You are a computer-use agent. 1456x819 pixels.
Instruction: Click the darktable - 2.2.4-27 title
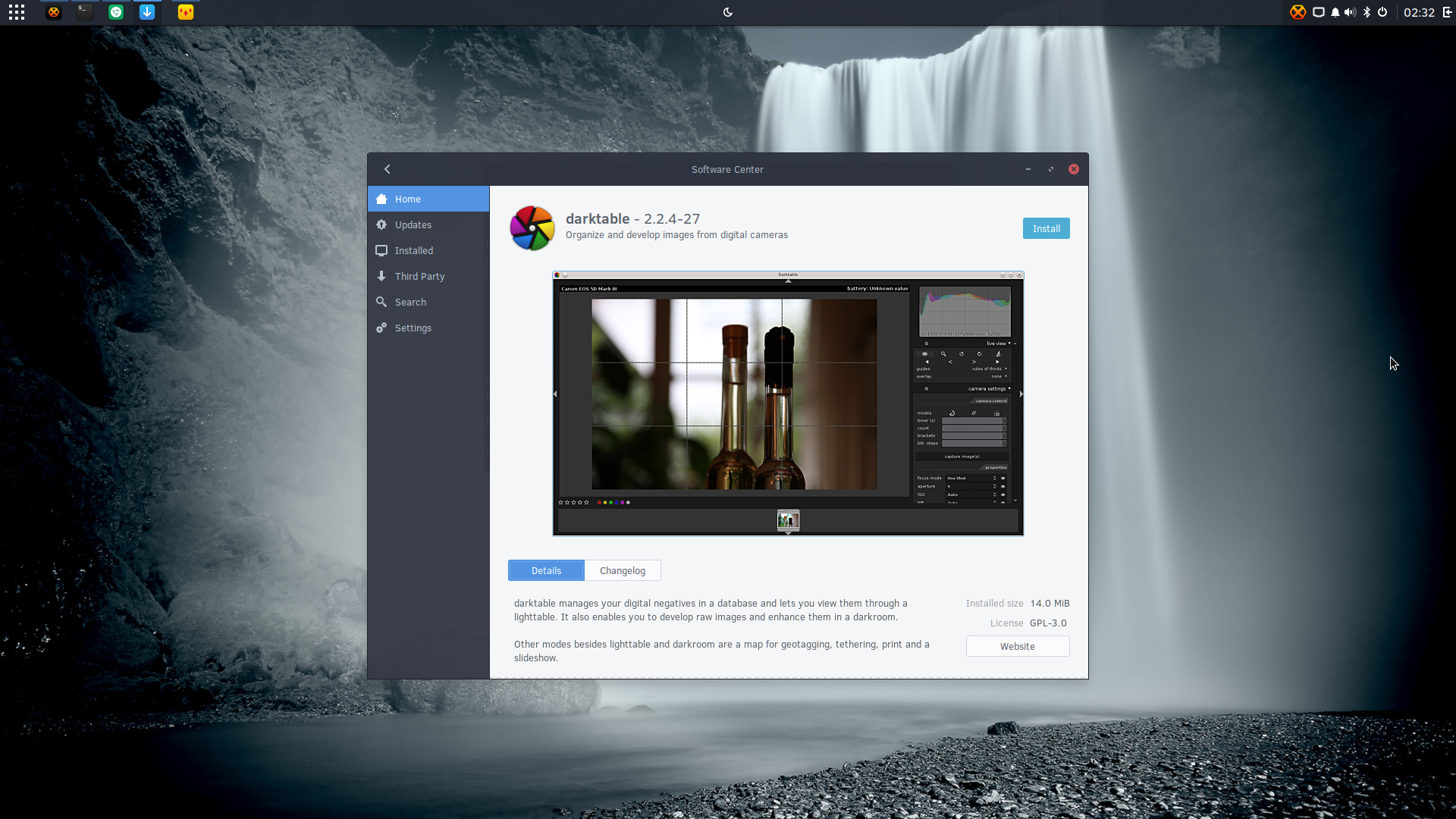pos(632,218)
